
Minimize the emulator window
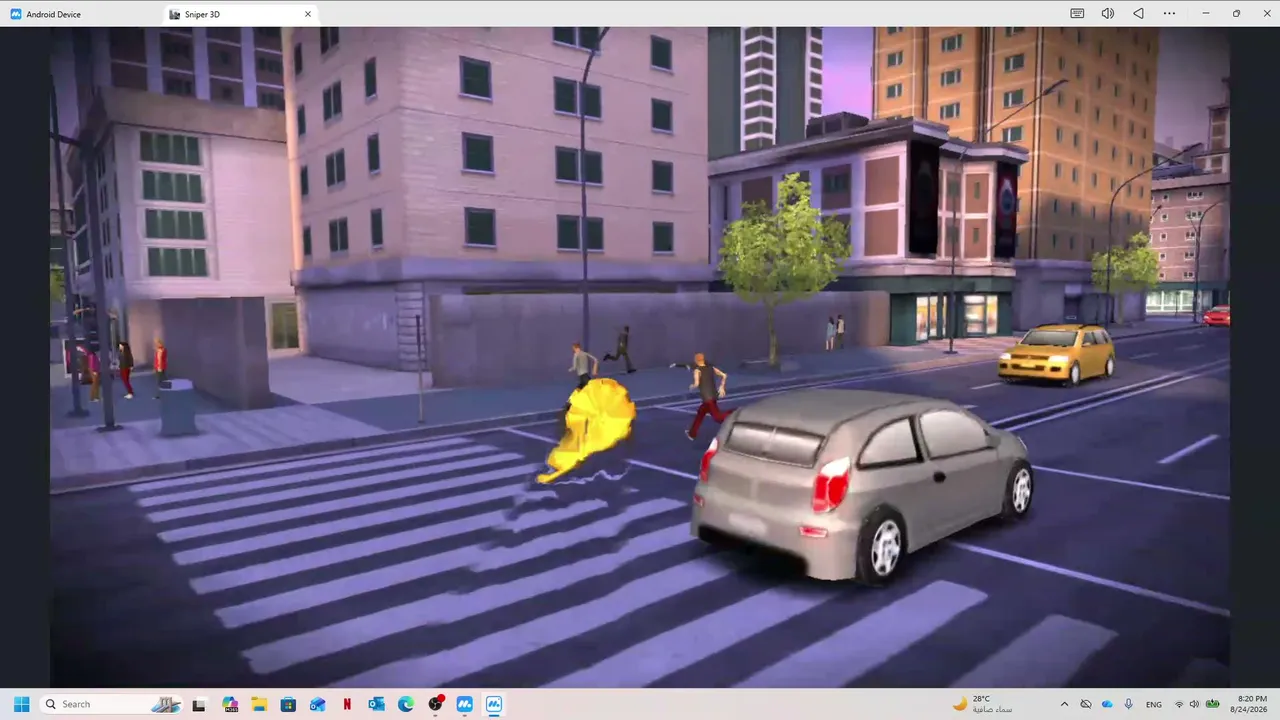click(x=1207, y=14)
